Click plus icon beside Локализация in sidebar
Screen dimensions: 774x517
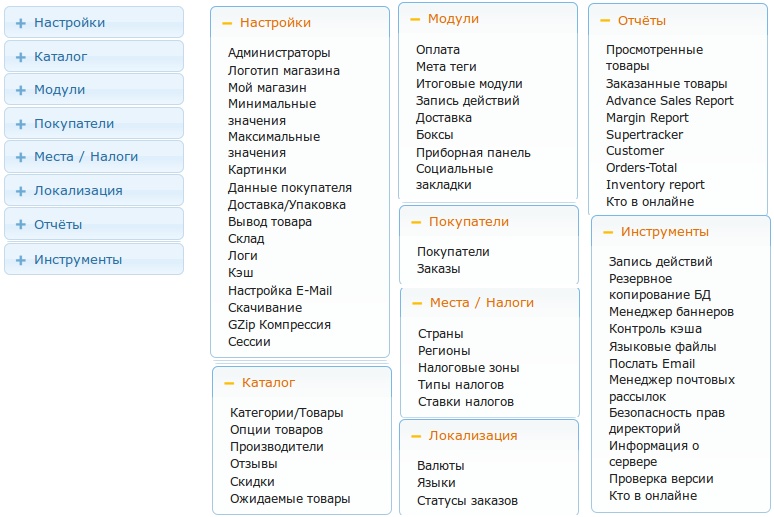[x=20, y=191]
